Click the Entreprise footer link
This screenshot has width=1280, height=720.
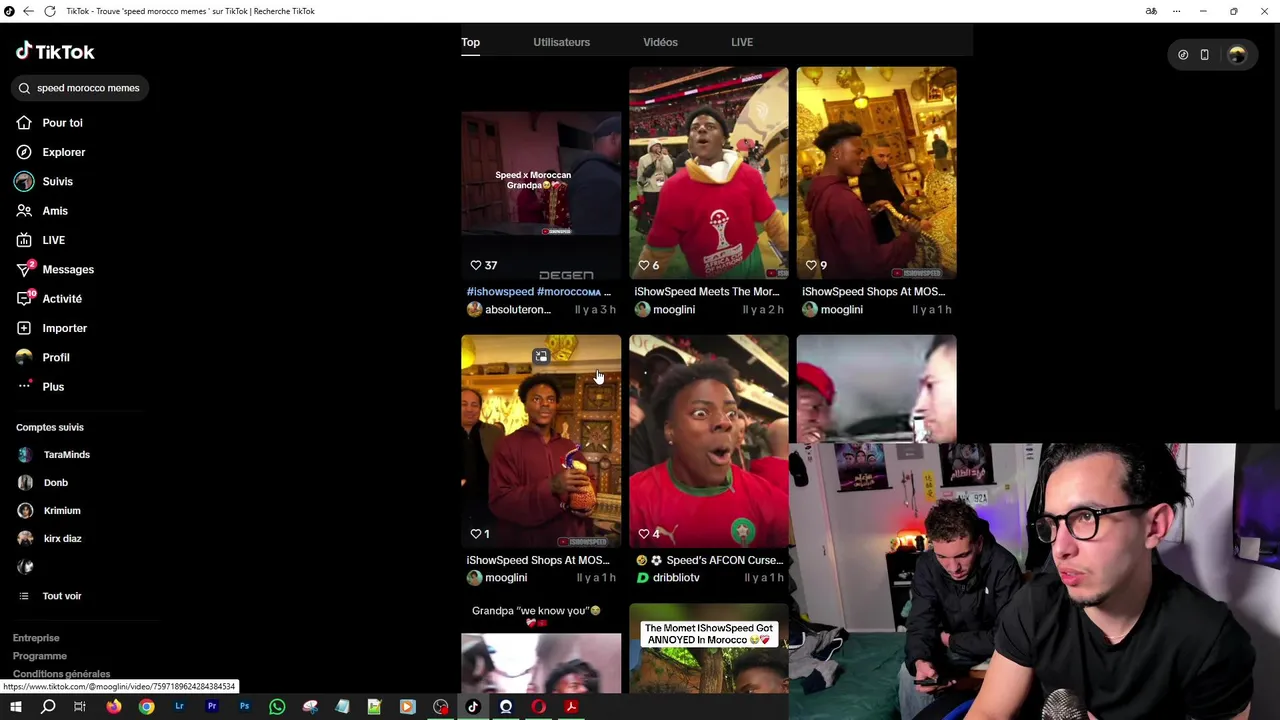[36, 638]
